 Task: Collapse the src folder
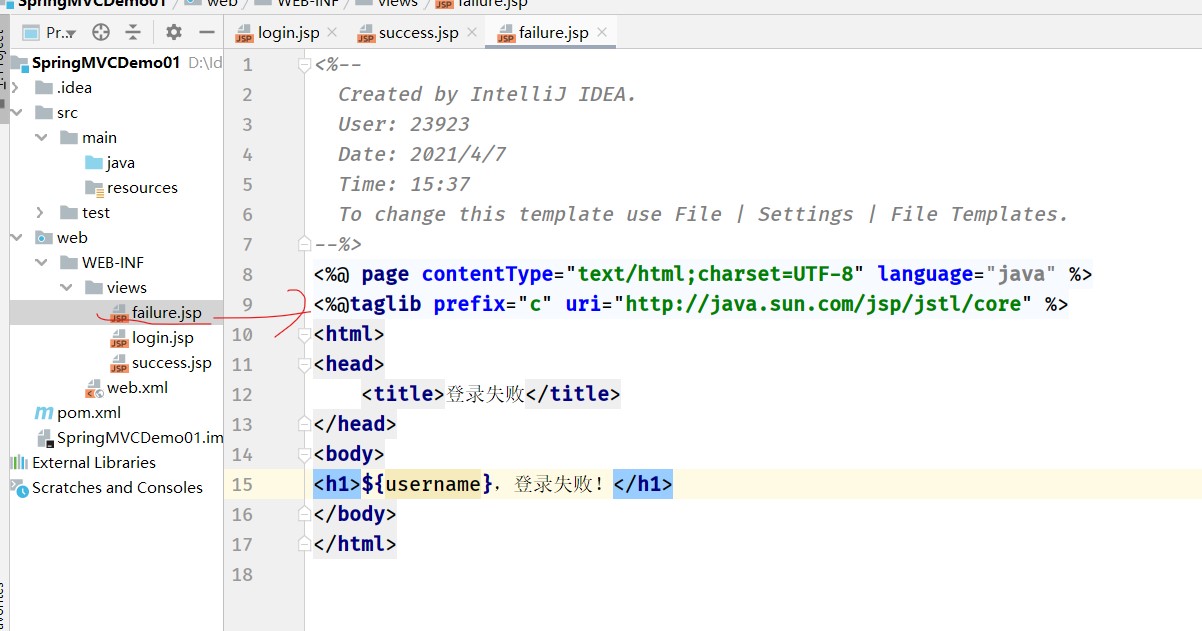tap(16, 112)
